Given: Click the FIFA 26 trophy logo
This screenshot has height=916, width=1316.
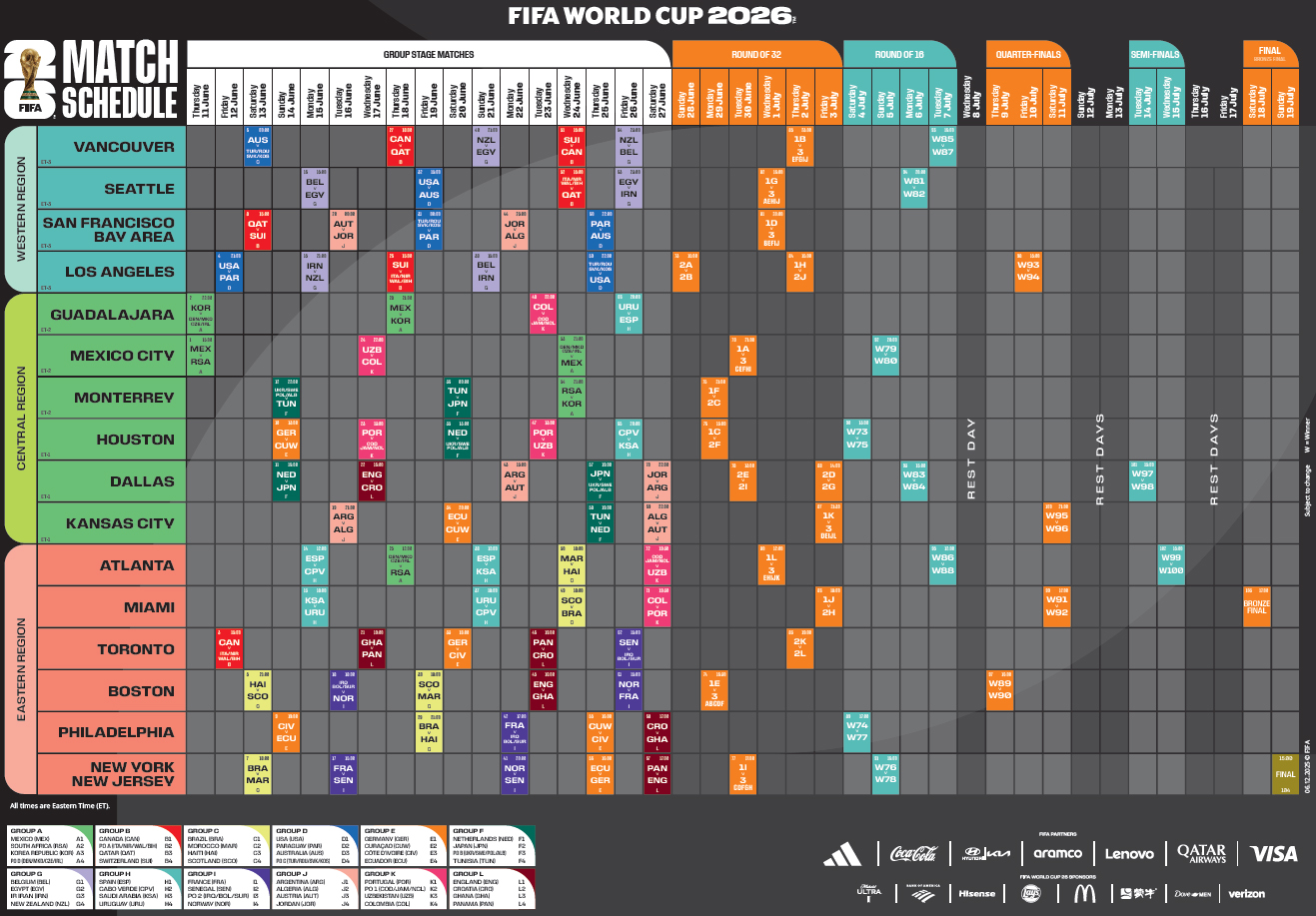Looking at the screenshot, I should [30, 81].
